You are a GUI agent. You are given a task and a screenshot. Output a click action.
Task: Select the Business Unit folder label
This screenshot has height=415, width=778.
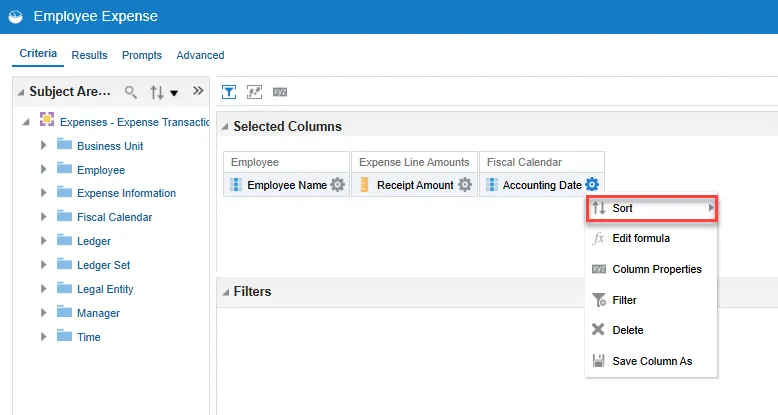click(x=110, y=146)
